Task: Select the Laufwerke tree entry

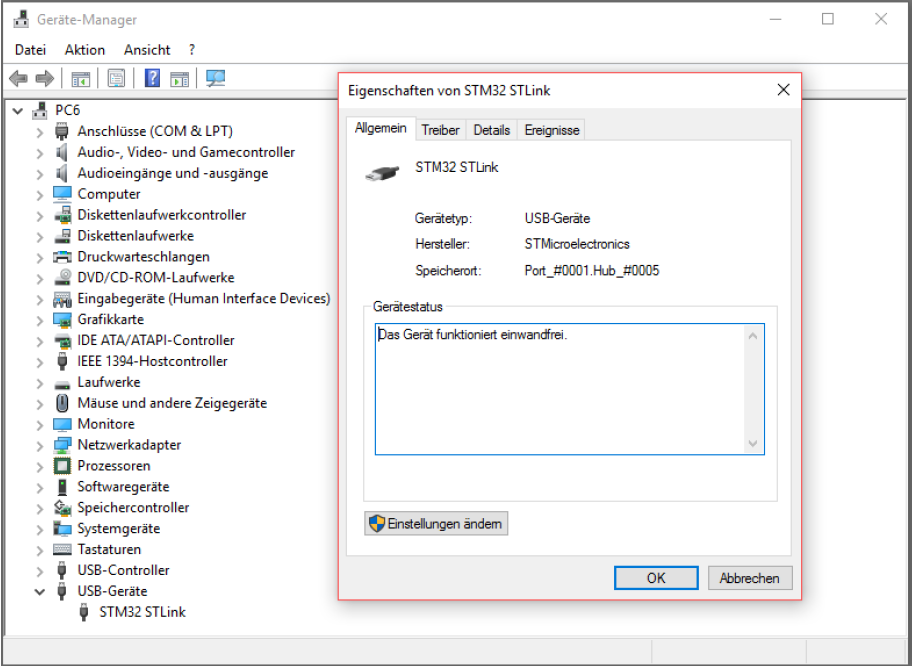Action: click(109, 382)
